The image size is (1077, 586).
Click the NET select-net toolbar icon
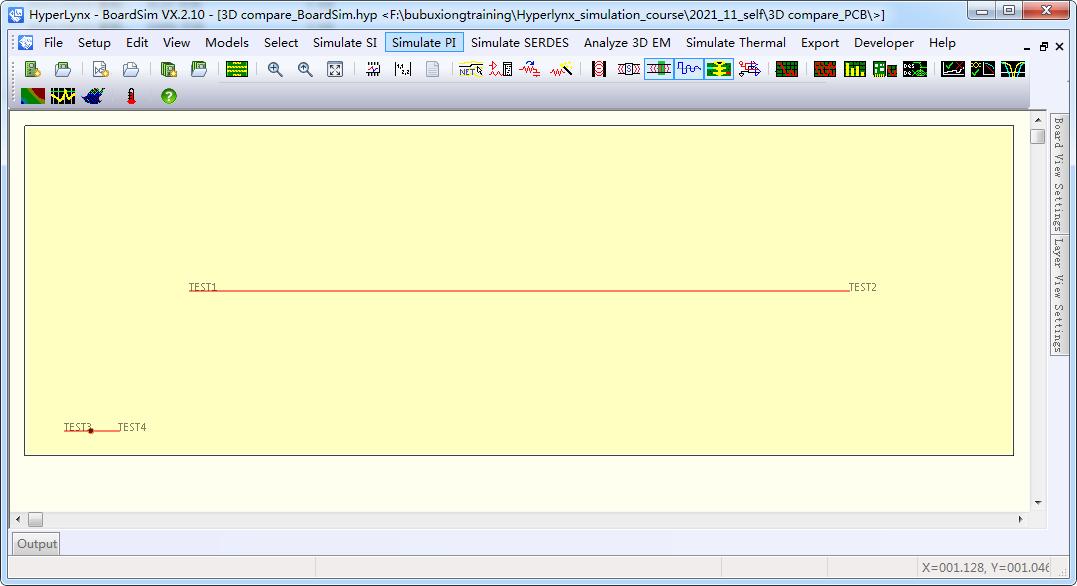coord(470,69)
